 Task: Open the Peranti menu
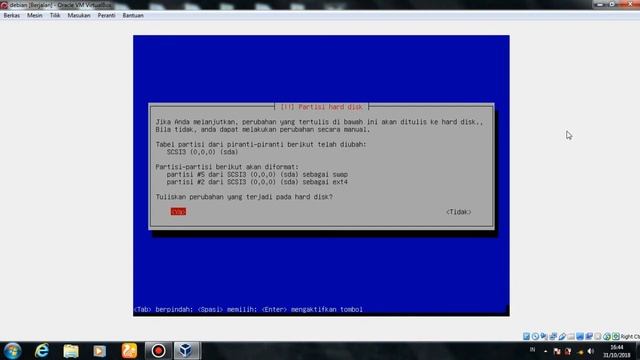[x=106, y=16]
